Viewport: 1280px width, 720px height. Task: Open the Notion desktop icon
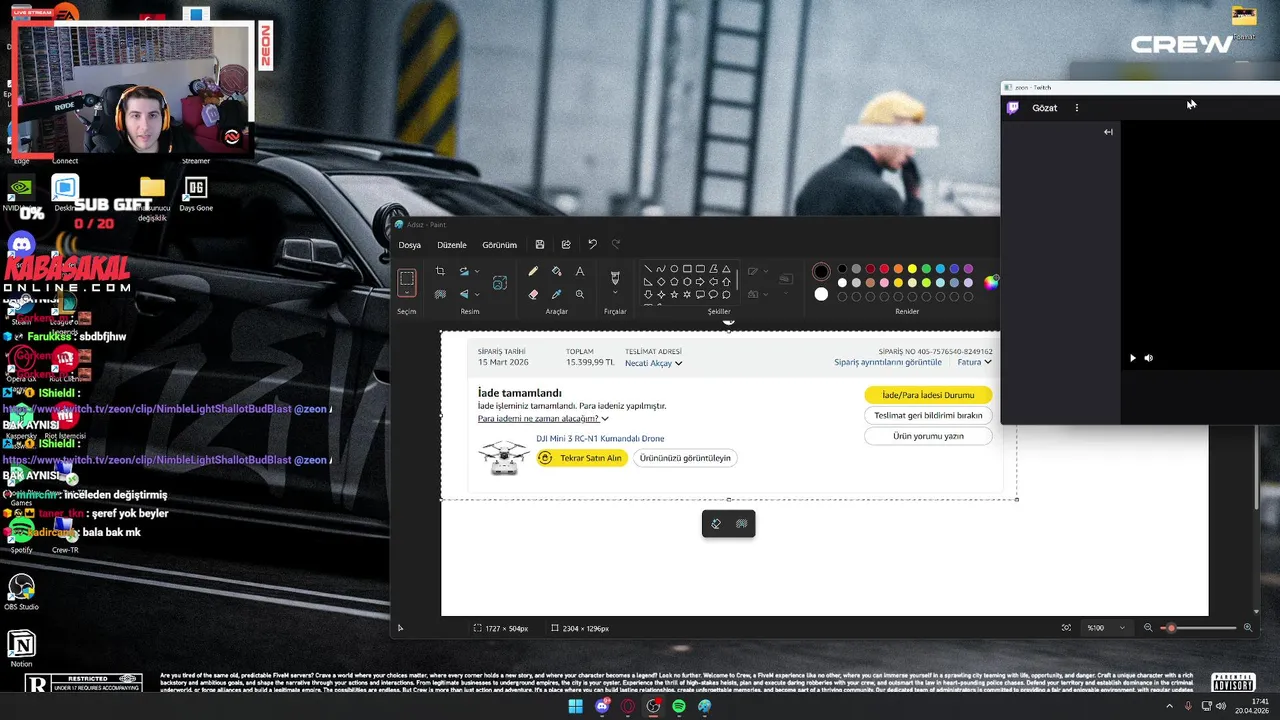pyautogui.click(x=21, y=643)
